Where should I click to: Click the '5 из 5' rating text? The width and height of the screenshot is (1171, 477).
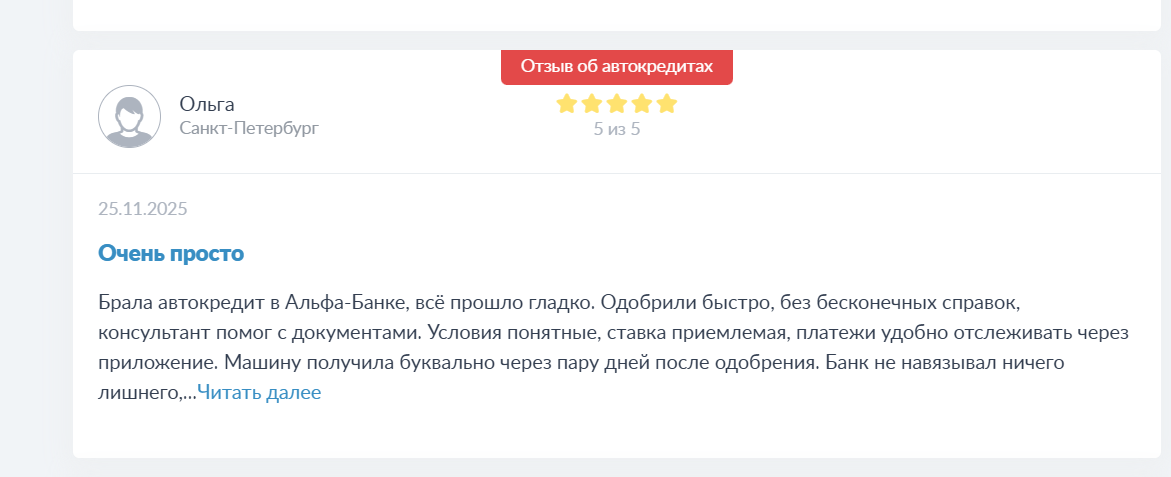(616, 129)
